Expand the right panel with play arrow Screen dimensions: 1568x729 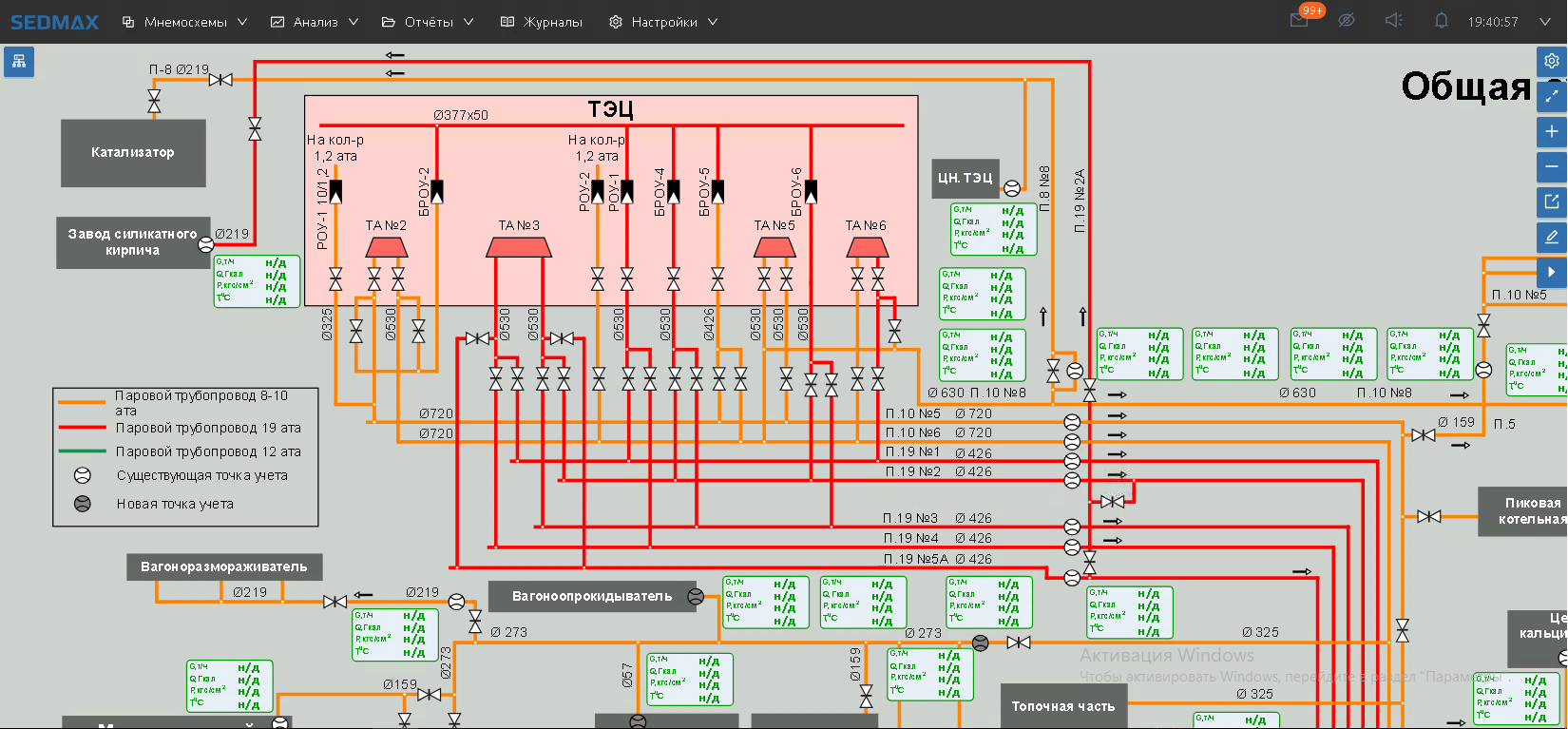pyautogui.click(x=1552, y=272)
